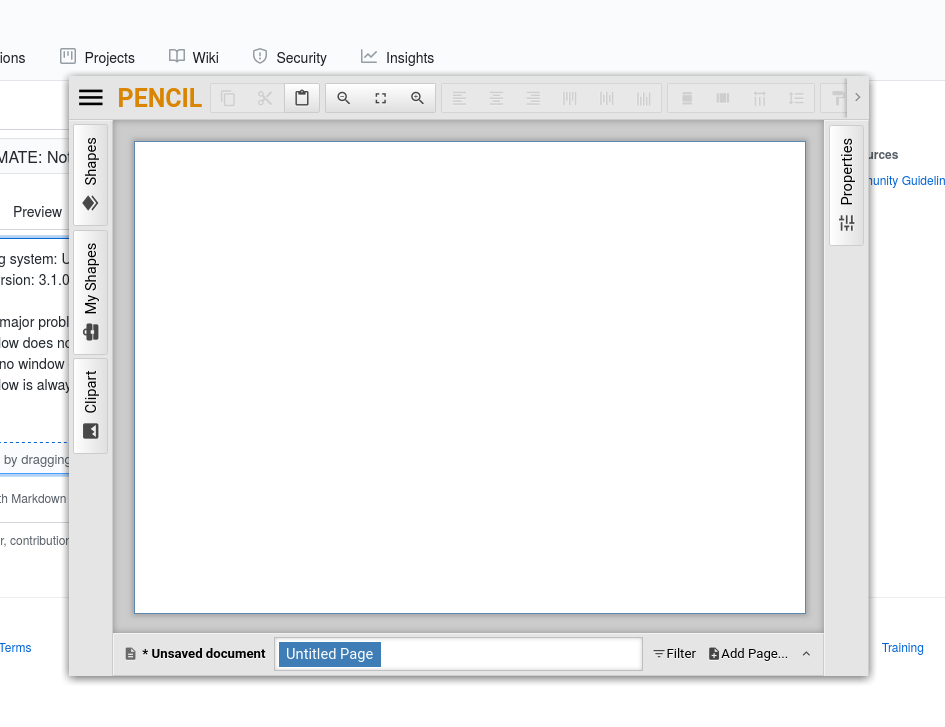Align selected shapes center horizontally
The image size is (945, 727).
(x=496, y=98)
